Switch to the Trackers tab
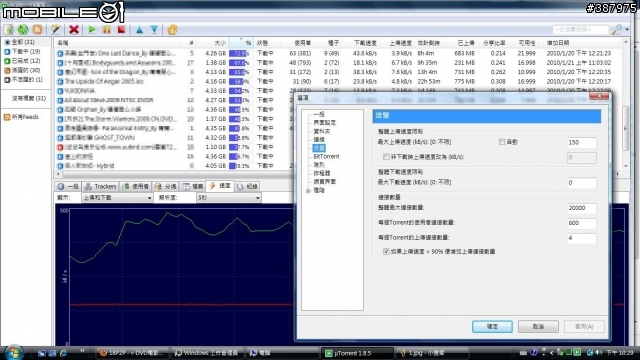640x360 pixels. coord(100,187)
